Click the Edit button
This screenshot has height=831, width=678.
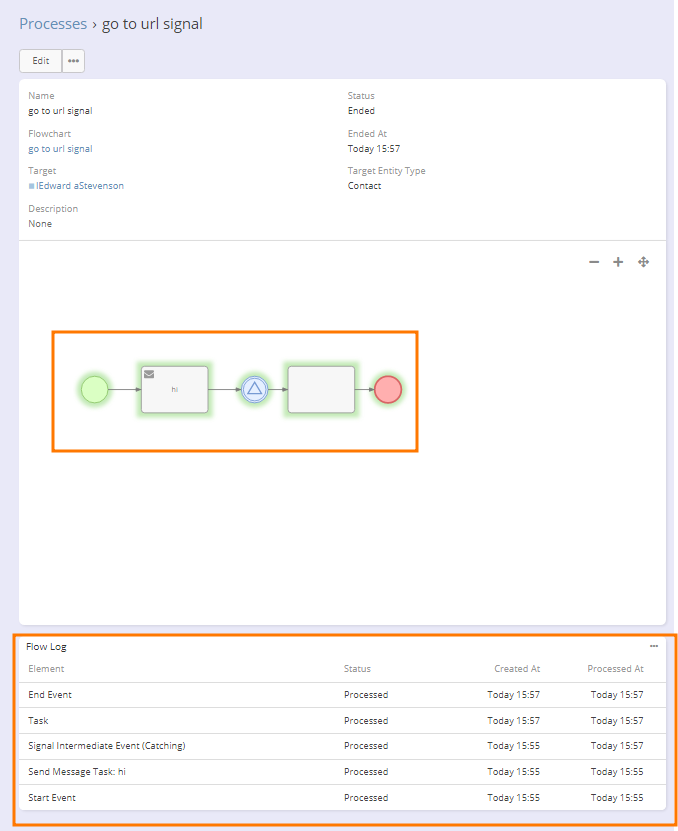click(x=41, y=61)
